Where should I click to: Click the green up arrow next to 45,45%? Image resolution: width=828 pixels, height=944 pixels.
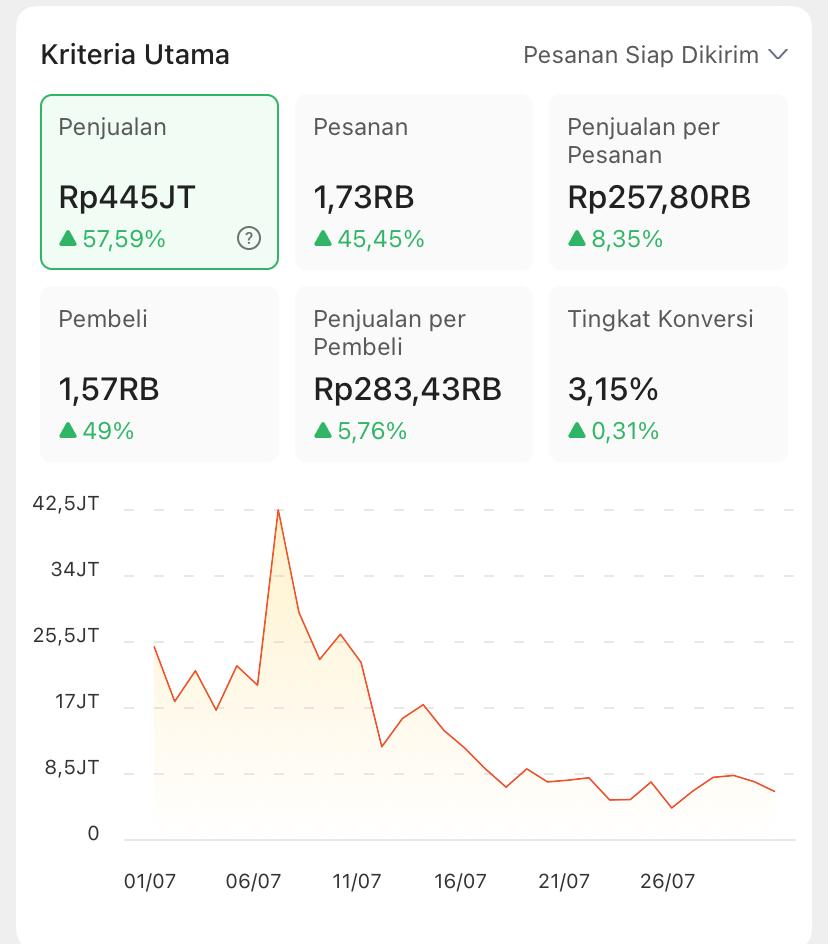(x=323, y=238)
